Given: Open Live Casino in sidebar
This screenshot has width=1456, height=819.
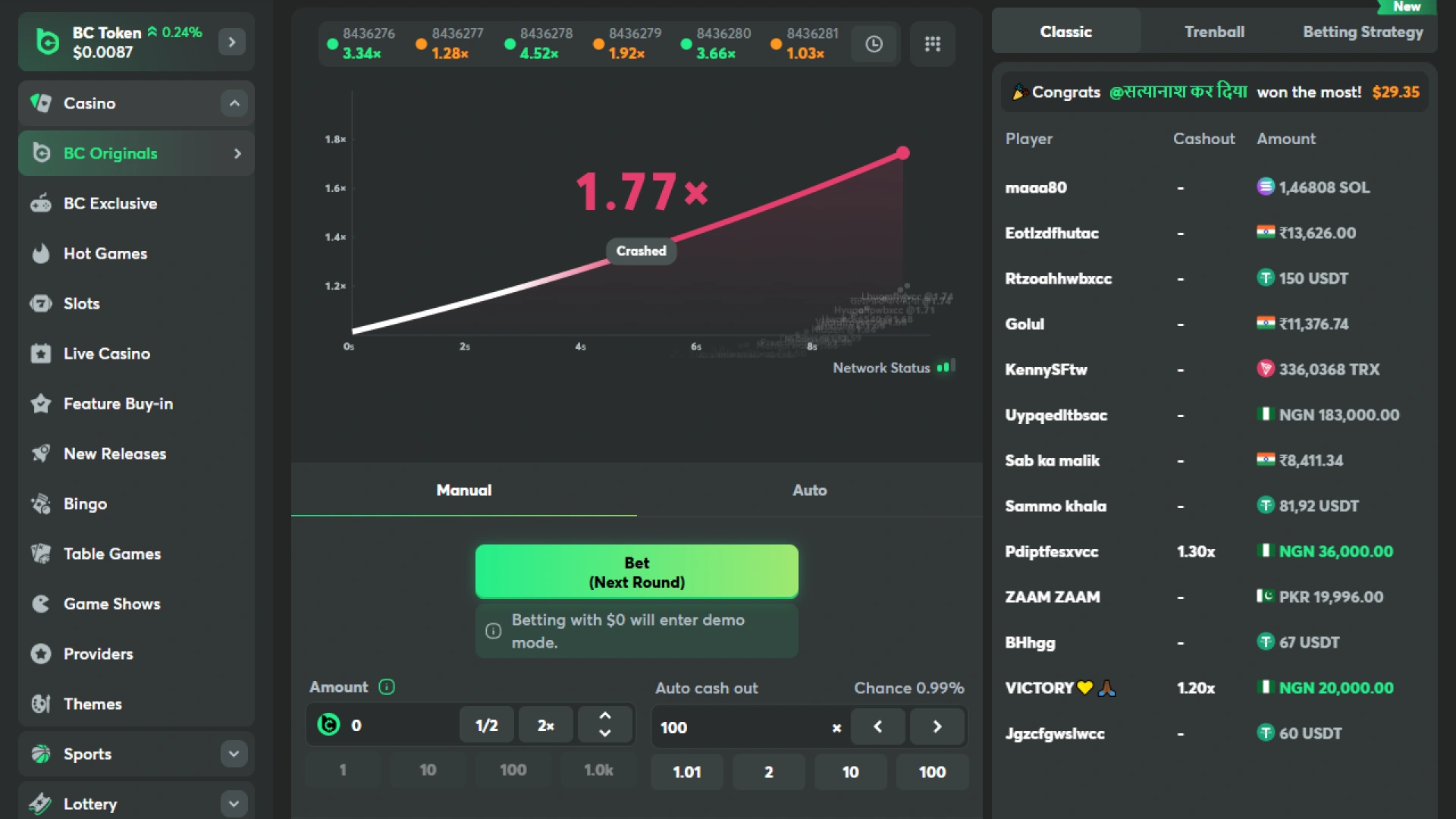Looking at the screenshot, I should coord(106,353).
